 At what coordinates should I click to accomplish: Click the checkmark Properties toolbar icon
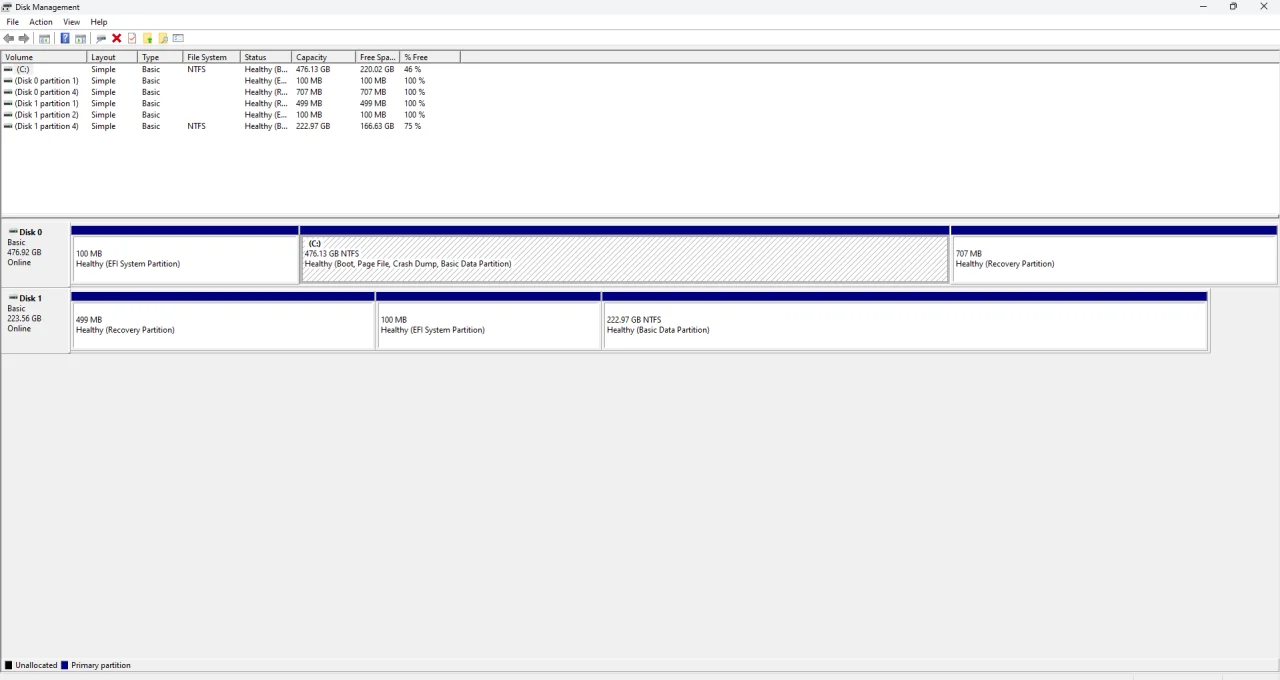point(131,38)
